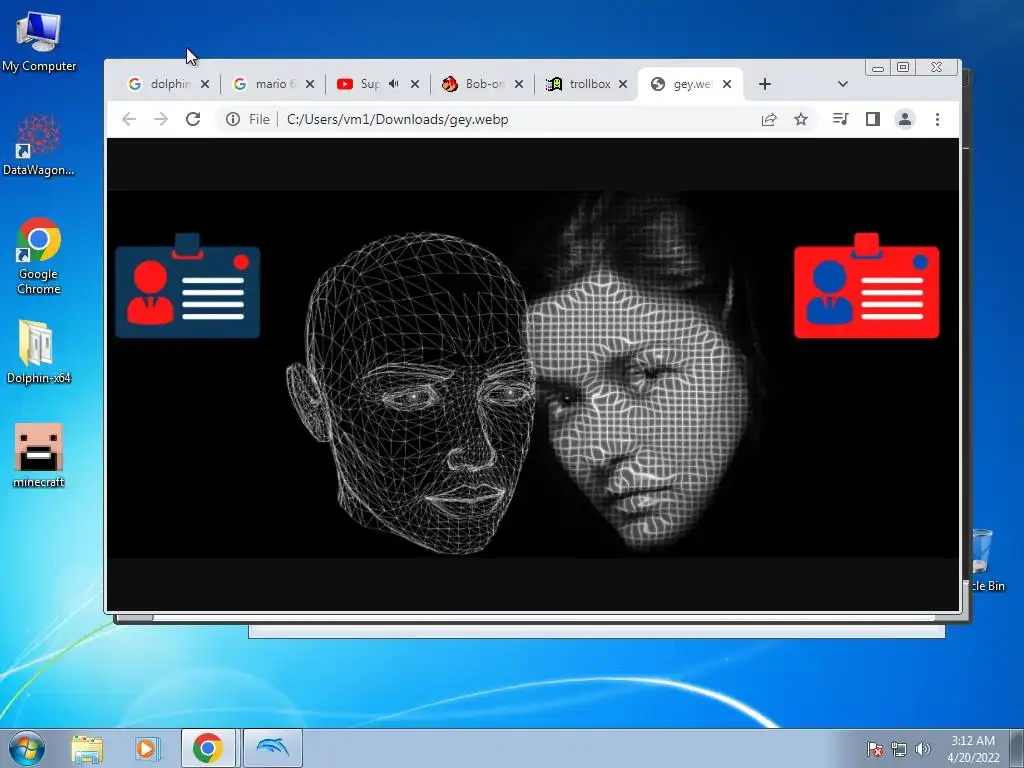This screenshot has height=768, width=1024.
Task: Close the dolphin tab
Action: 205,84
